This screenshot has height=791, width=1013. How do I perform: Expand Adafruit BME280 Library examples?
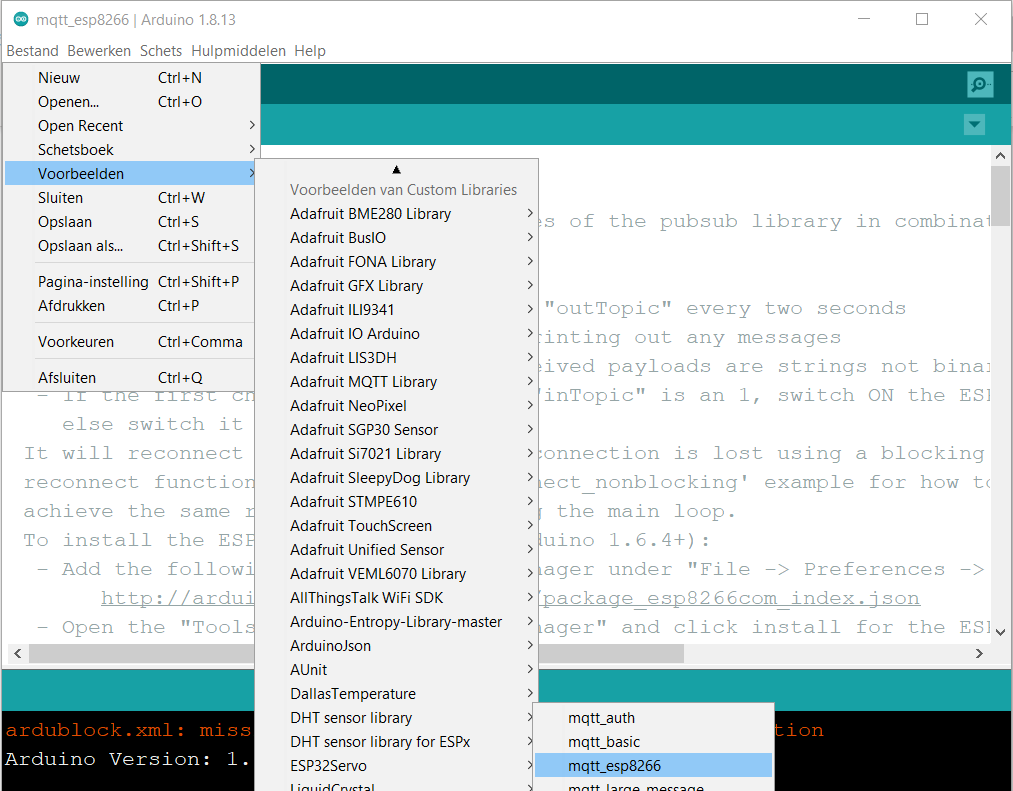[397, 213]
